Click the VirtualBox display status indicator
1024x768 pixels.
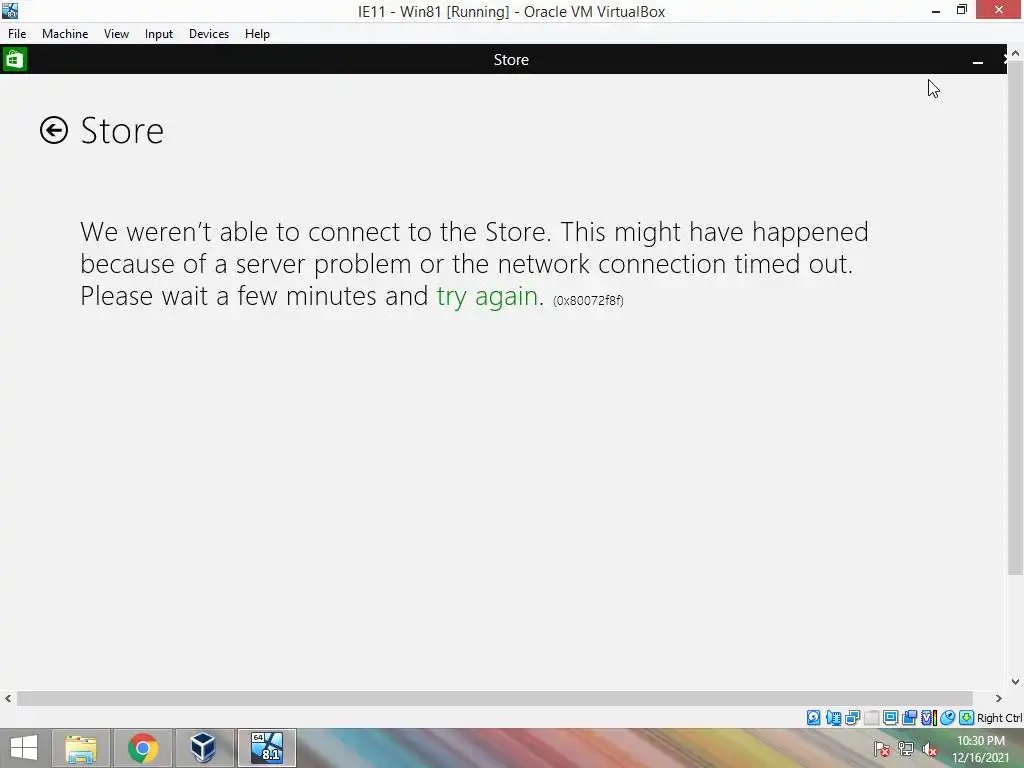pyautogui.click(x=890, y=718)
